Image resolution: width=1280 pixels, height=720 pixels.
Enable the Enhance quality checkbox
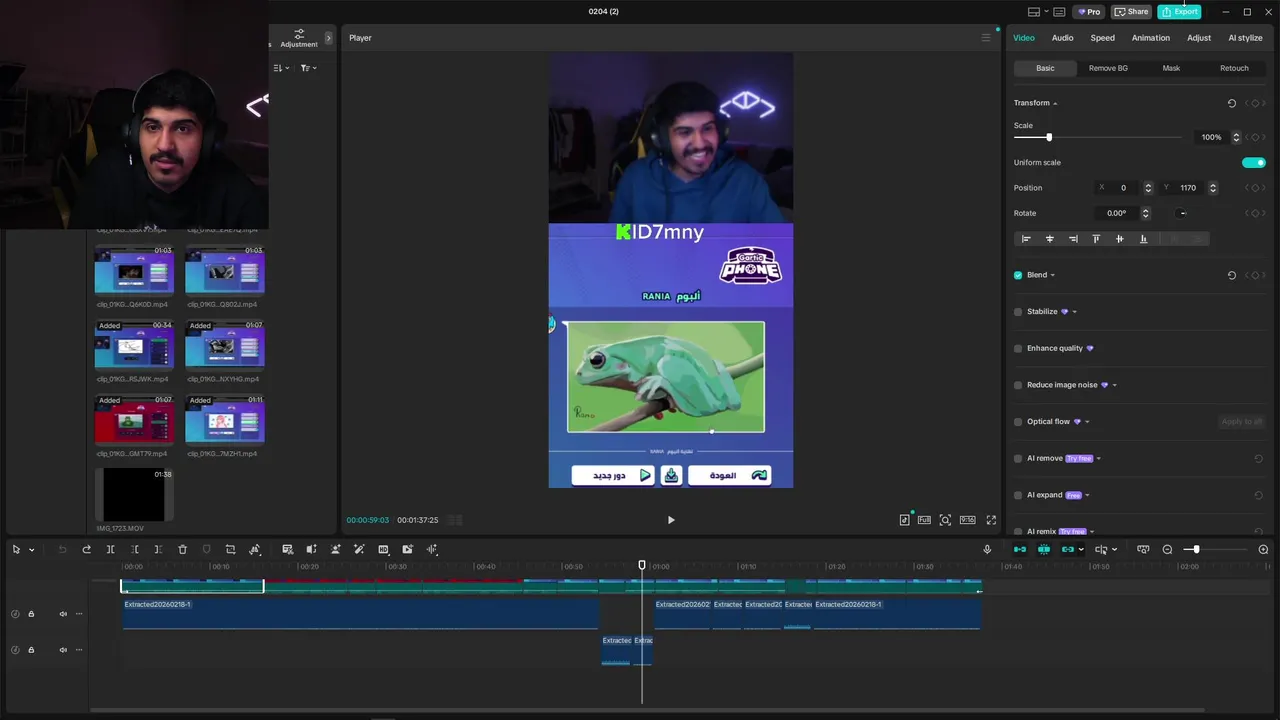(x=1018, y=348)
